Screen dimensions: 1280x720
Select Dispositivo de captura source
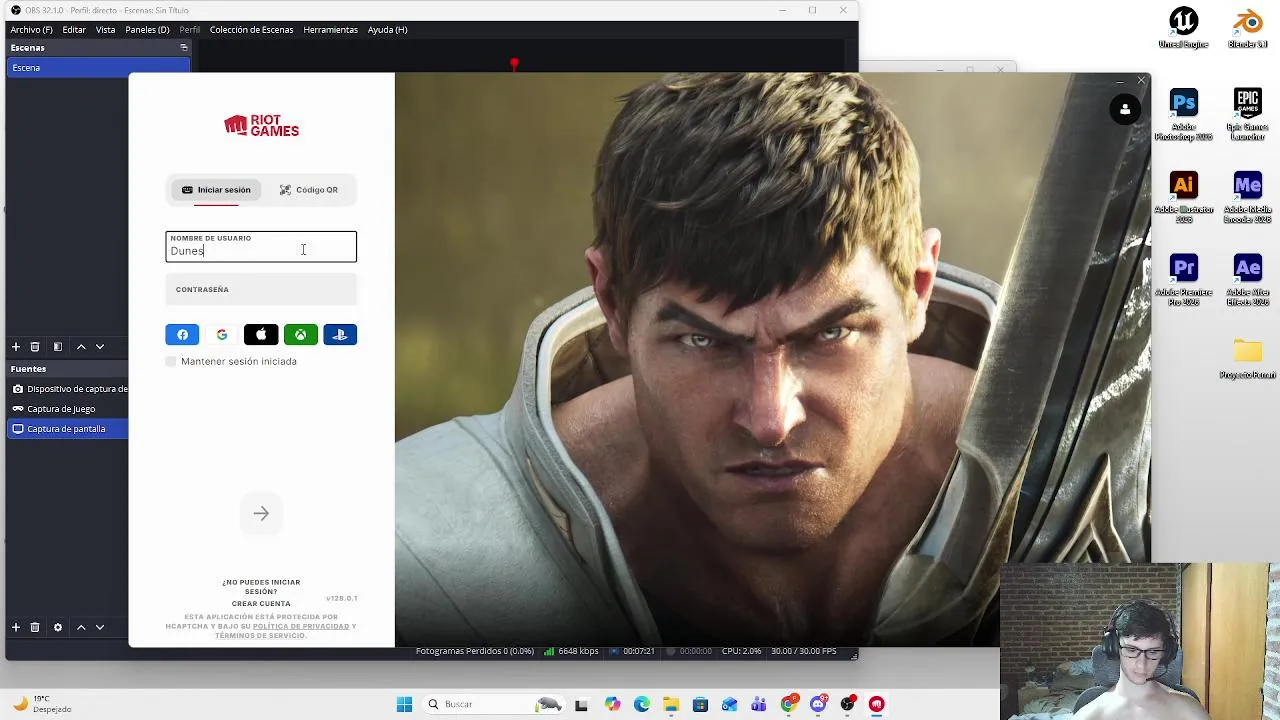coord(69,389)
